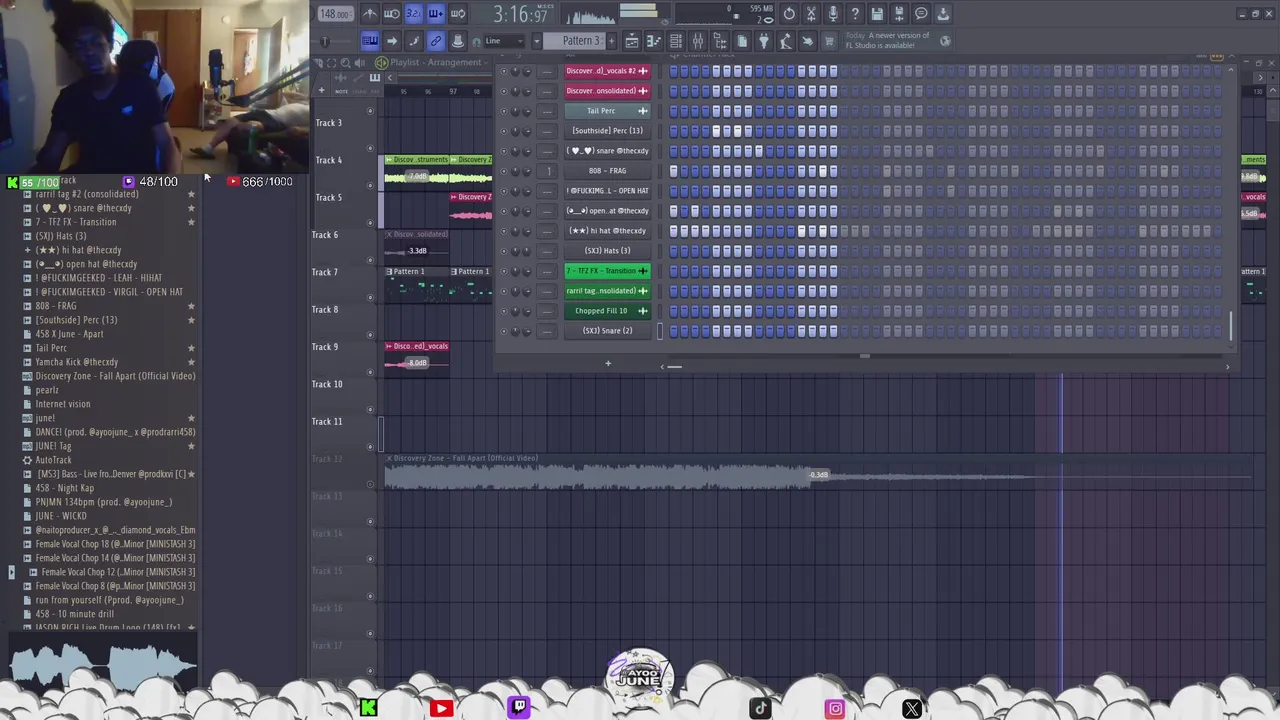Select Discovery Zone - Fall Apart audio clip
Viewport: 1280px width, 720px height.
pos(818,473)
